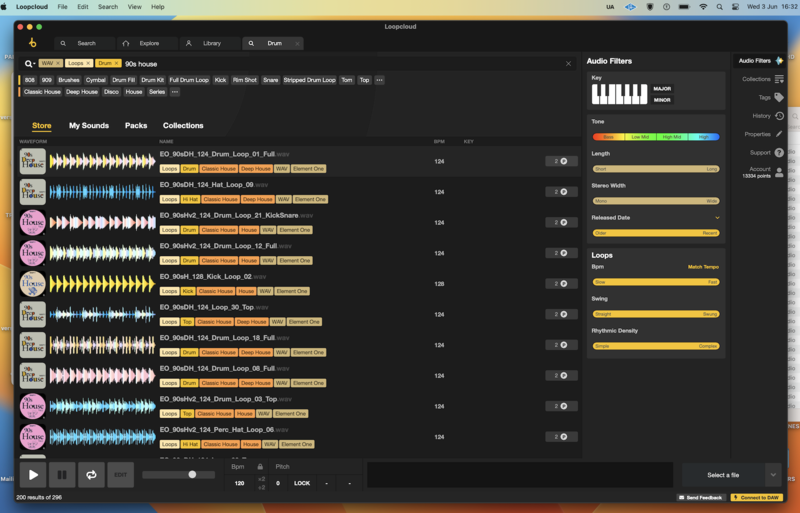Open macOS Spotlight search icon
Image resolution: width=800 pixels, height=513 pixels.
tap(719, 7)
